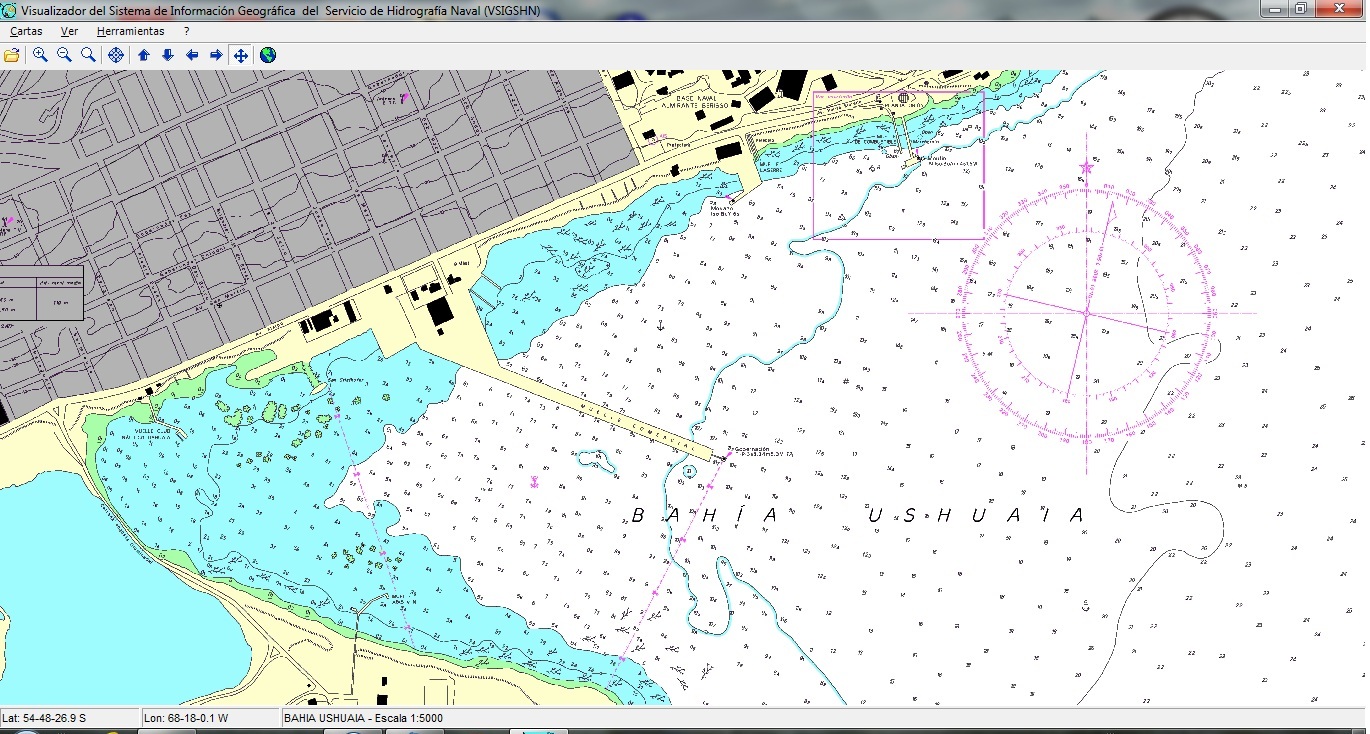
Task: Click the application icon in the title bar
Action: [10, 9]
